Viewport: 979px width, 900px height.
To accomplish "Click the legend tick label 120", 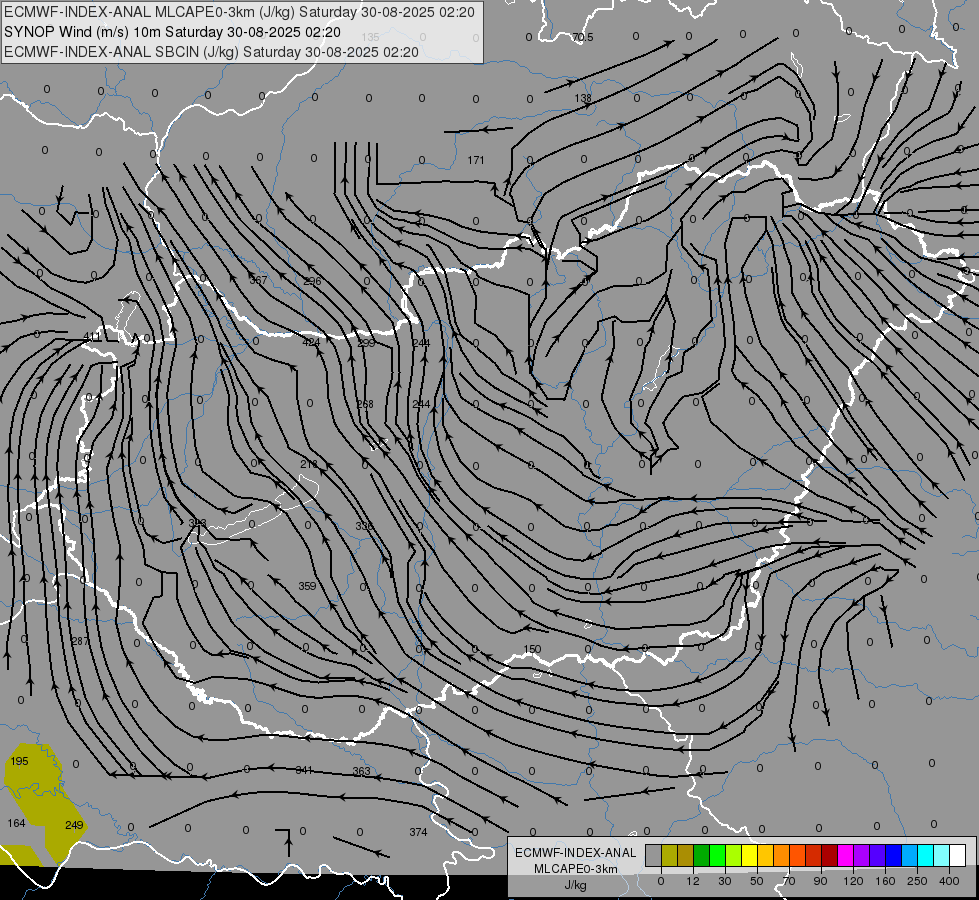I will [854, 881].
